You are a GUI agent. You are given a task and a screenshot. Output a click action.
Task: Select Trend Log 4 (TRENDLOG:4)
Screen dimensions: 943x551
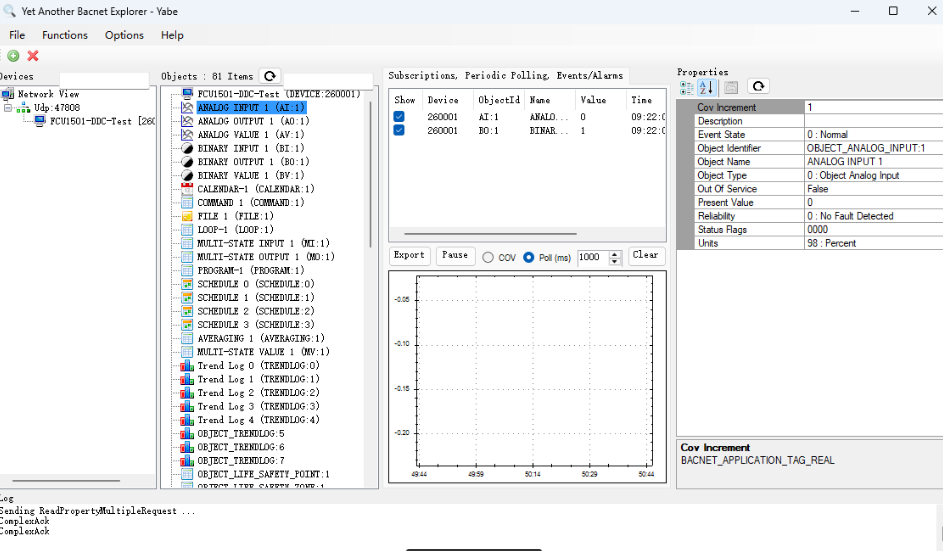(258, 420)
